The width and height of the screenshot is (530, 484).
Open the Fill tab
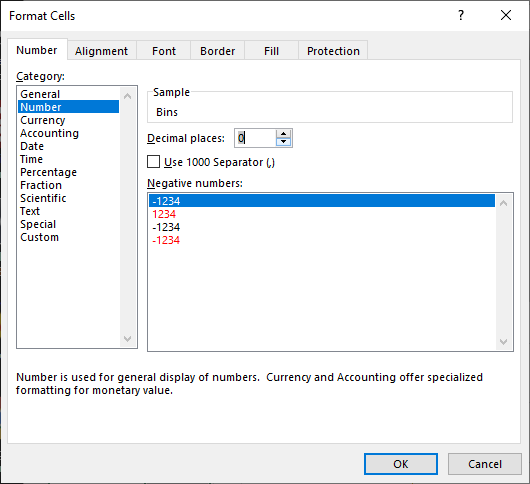(x=271, y=51)
